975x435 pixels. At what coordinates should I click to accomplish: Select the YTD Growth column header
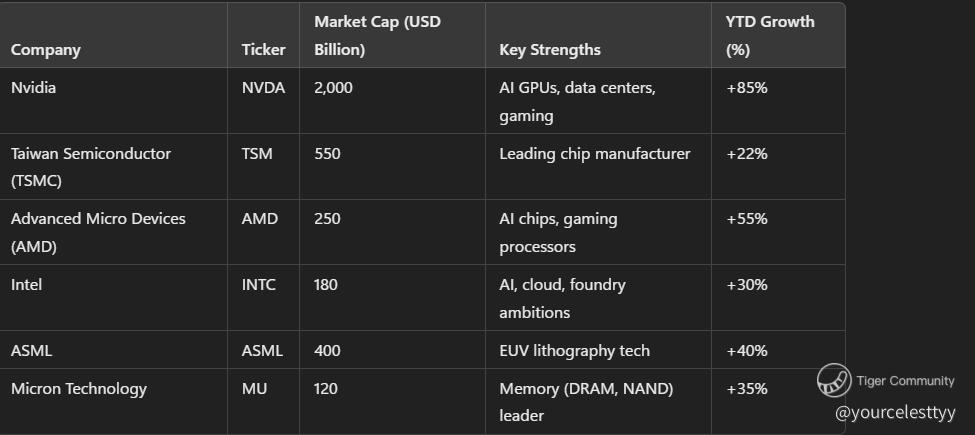pos(770,35)
